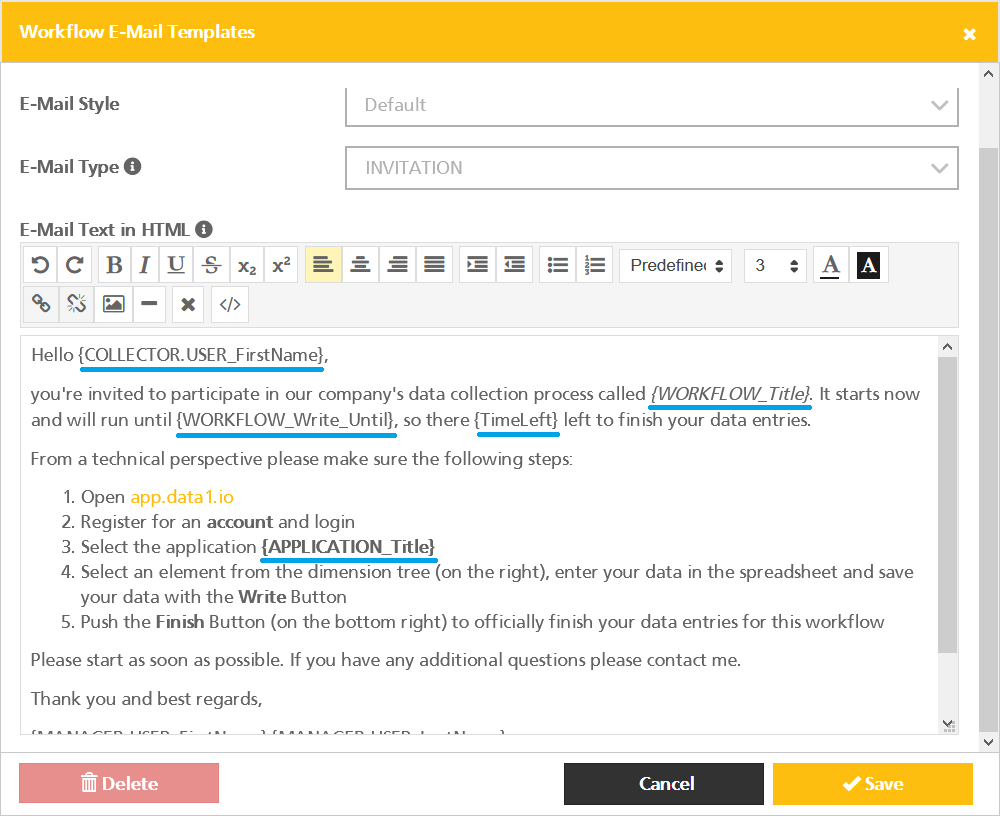The width and height of the screenshot is (1000, 816).
Task: Open the Predefined font dropdown
Action: click(x=675, y=265)
